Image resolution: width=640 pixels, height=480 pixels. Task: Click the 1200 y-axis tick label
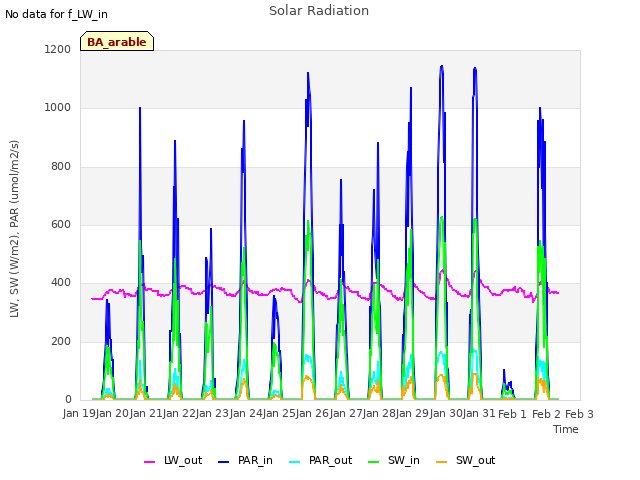58,49
